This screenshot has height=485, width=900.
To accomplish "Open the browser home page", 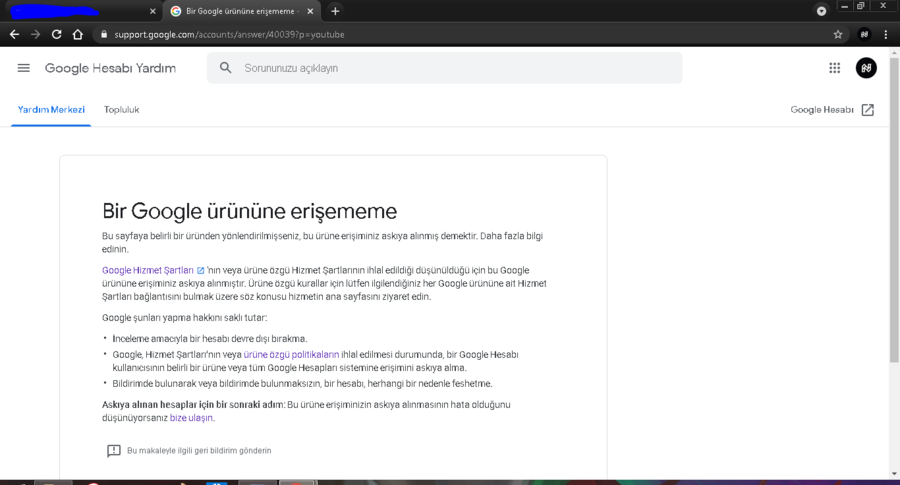I will (77, 34).
